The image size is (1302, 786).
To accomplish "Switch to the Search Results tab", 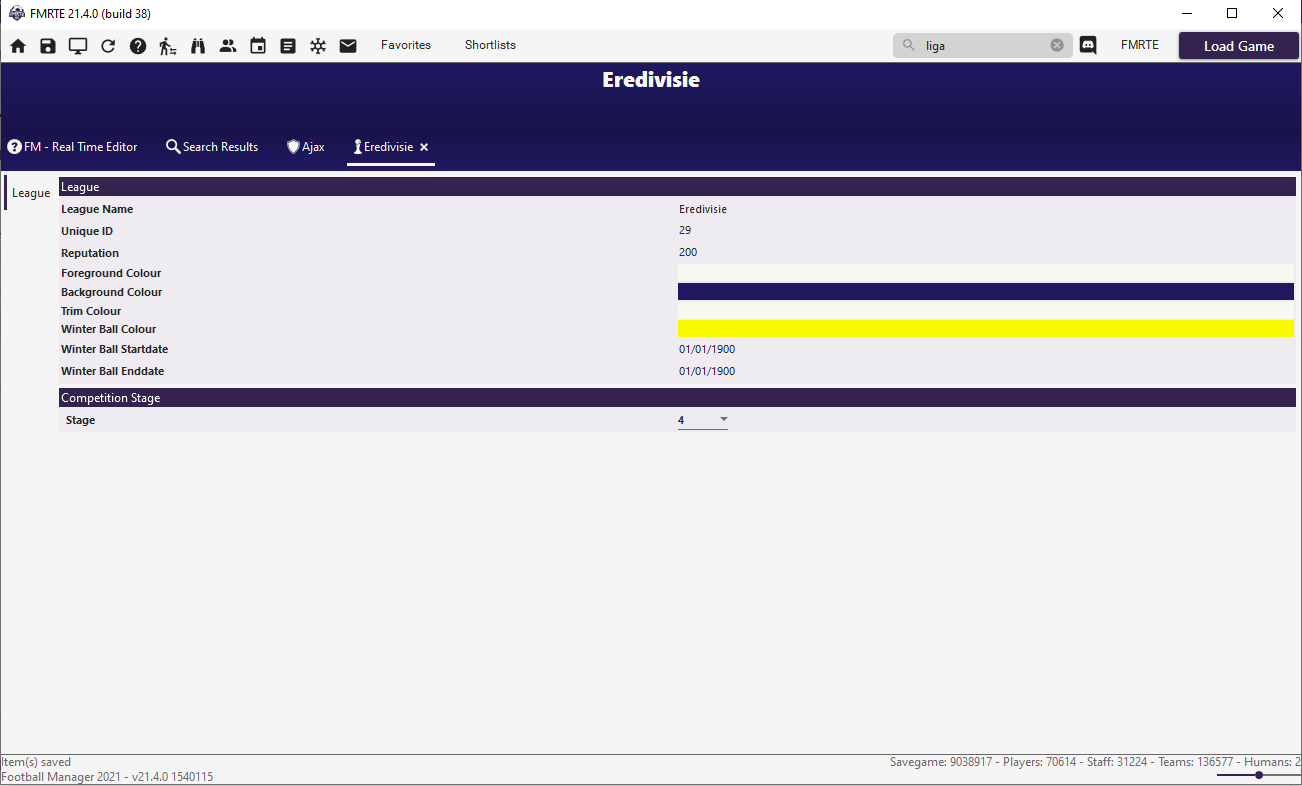I will [212, 147].
